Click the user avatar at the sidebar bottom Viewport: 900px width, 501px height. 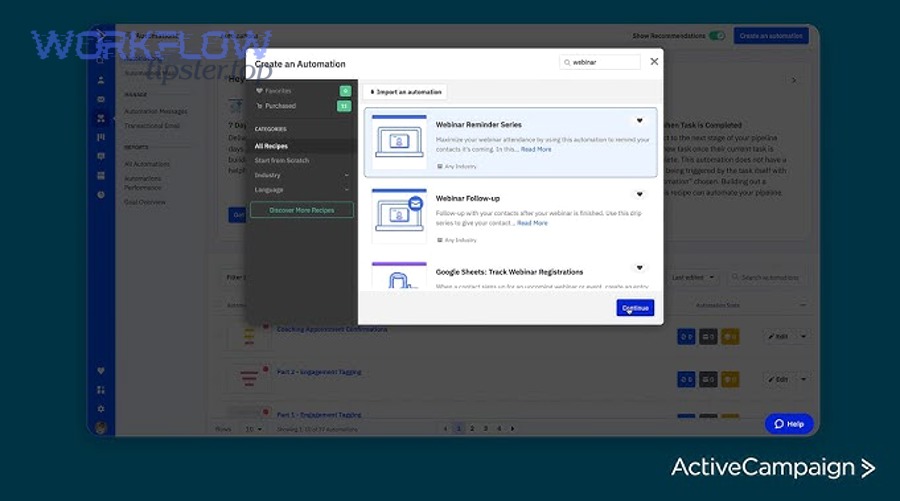(x=101, y=428)
